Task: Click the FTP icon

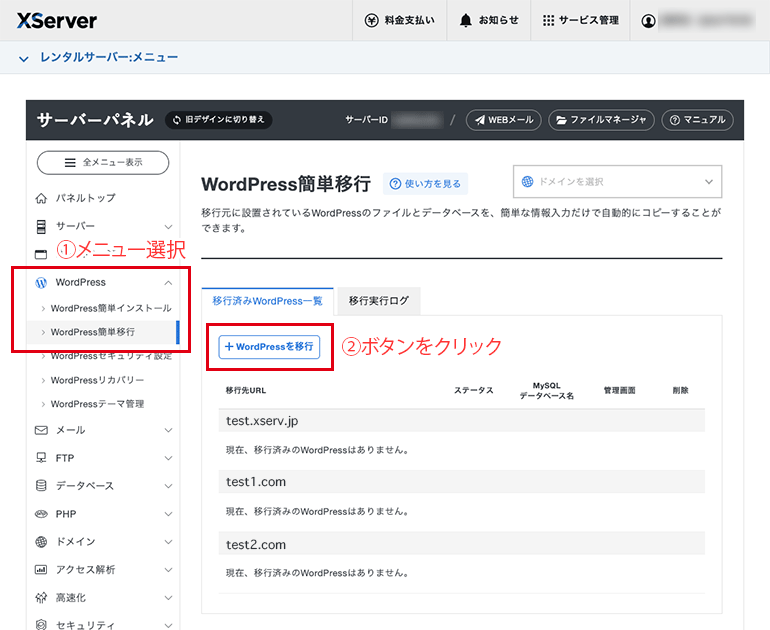Action: pos(41,458)
